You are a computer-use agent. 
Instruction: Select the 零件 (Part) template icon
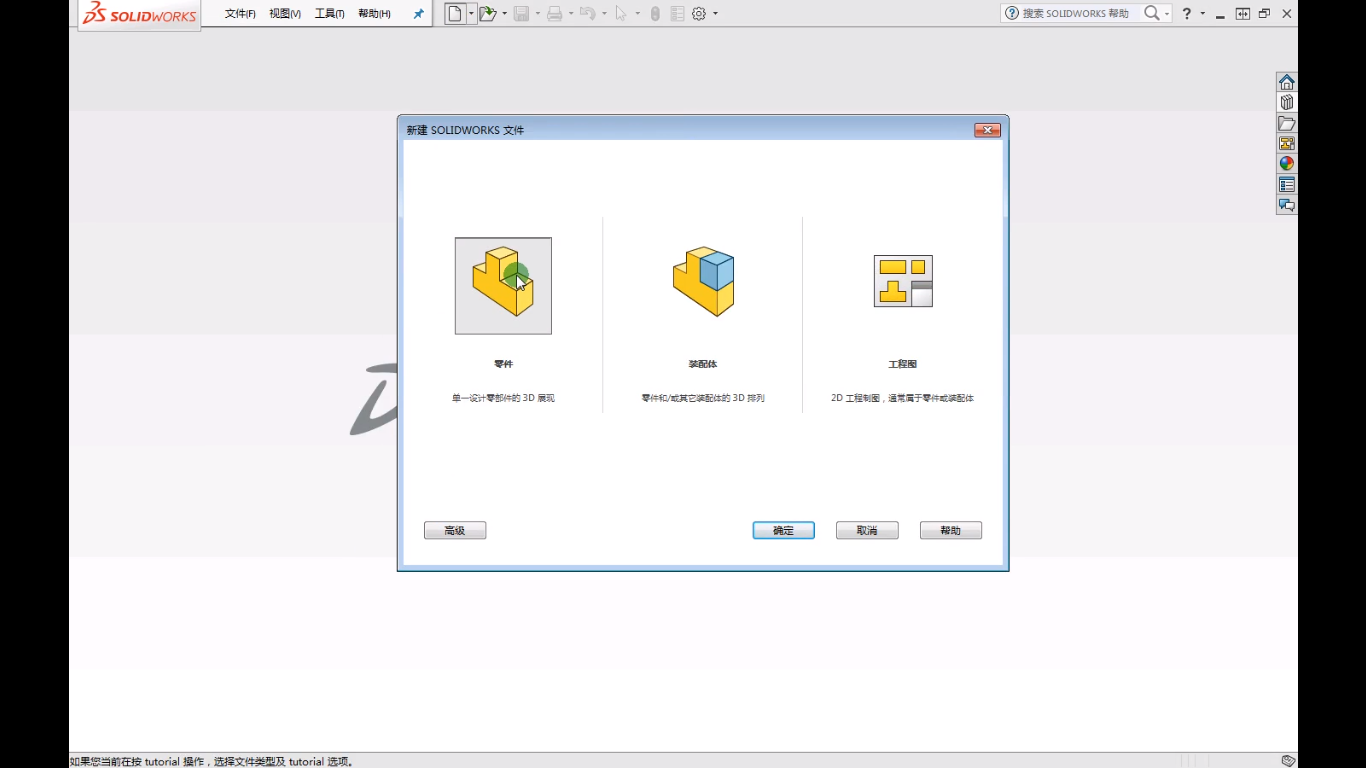coord(503,286)
